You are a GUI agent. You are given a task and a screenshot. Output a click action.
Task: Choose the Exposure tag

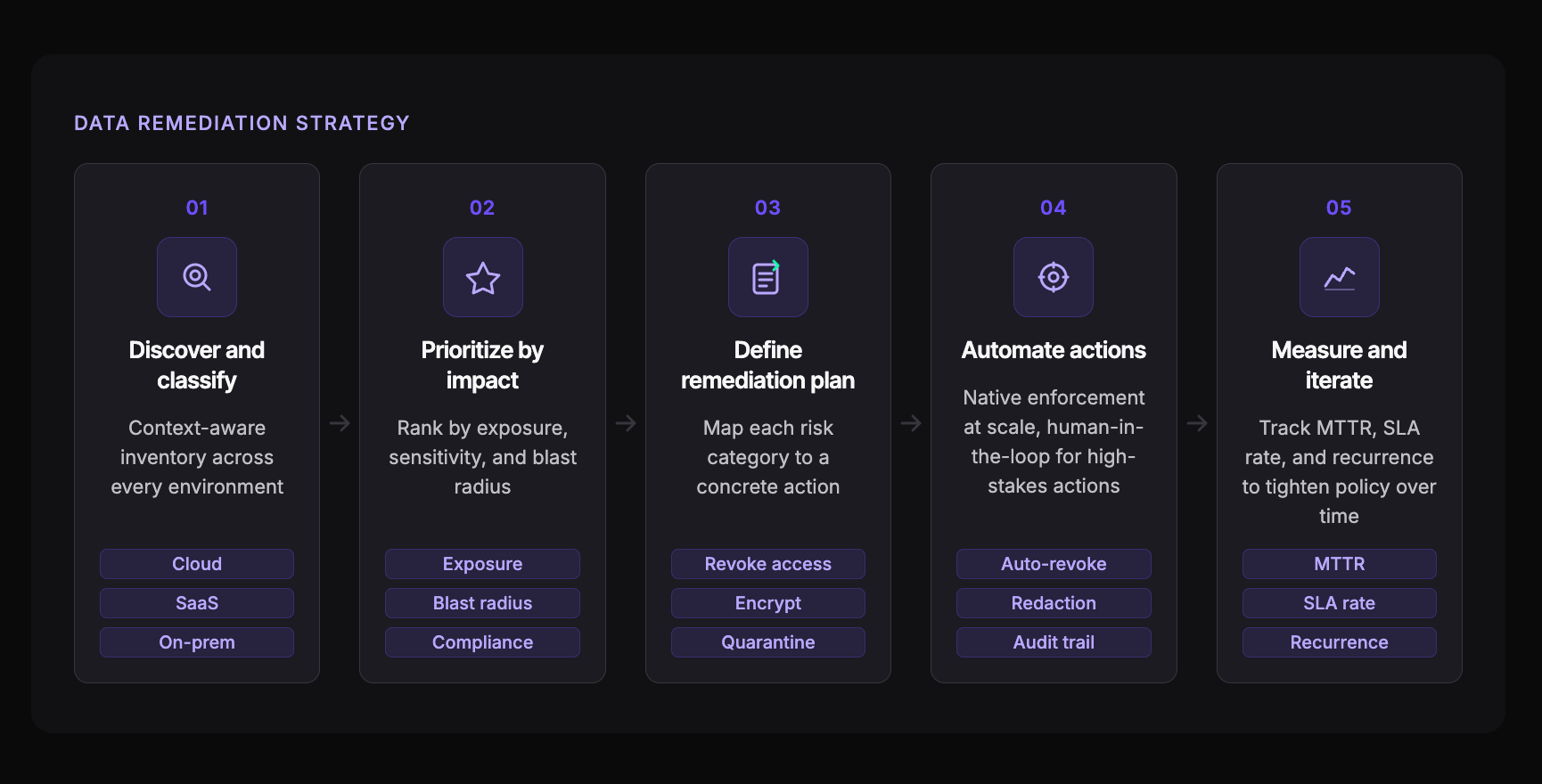pyautogui.click(x=483, y=564)
